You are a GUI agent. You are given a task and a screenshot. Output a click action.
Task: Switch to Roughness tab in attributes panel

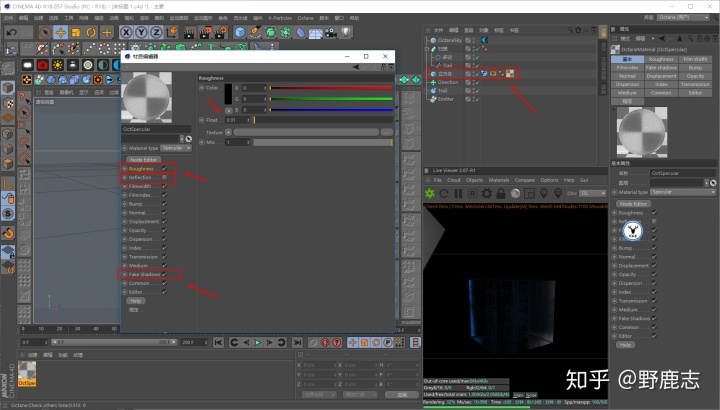pos(661,59)
